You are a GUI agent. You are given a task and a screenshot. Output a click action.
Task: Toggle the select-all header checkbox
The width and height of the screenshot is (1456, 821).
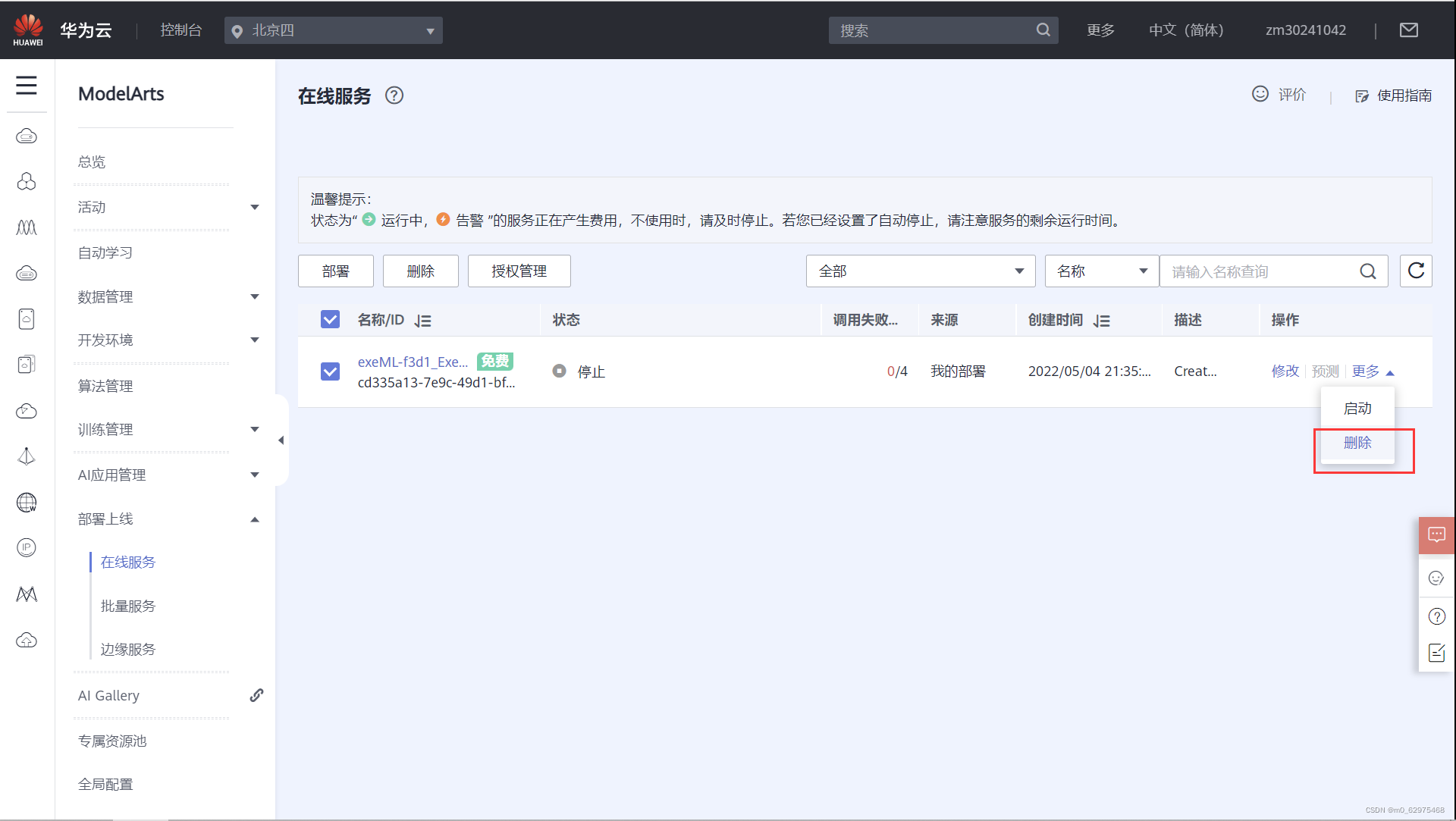[330, 319]
